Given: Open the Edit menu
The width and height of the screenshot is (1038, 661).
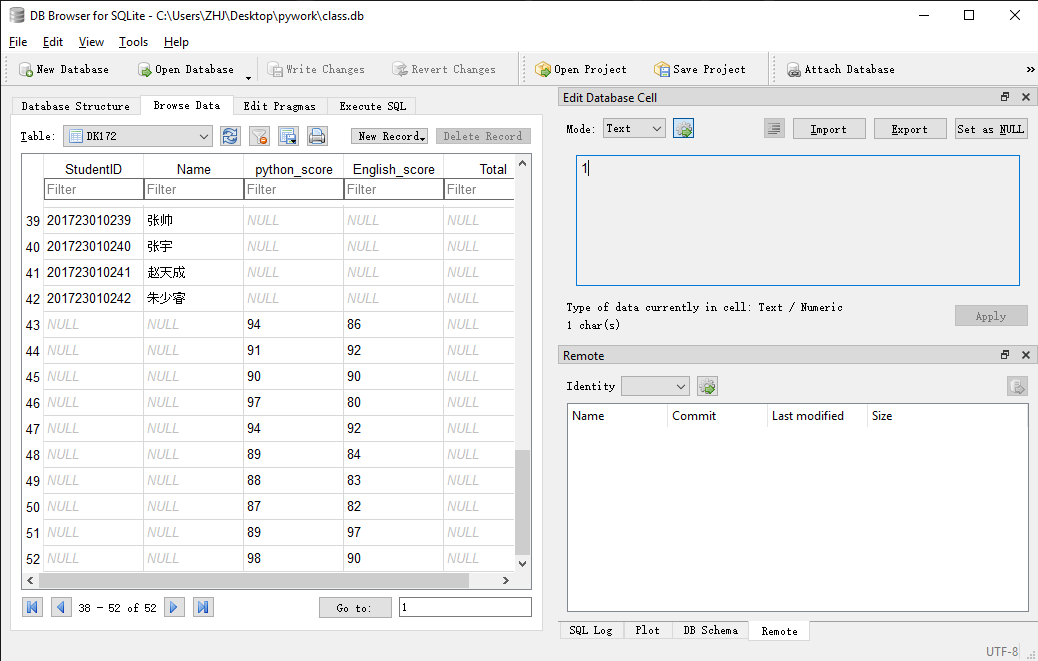Looking at the screenshot, I should pos(53,42).
